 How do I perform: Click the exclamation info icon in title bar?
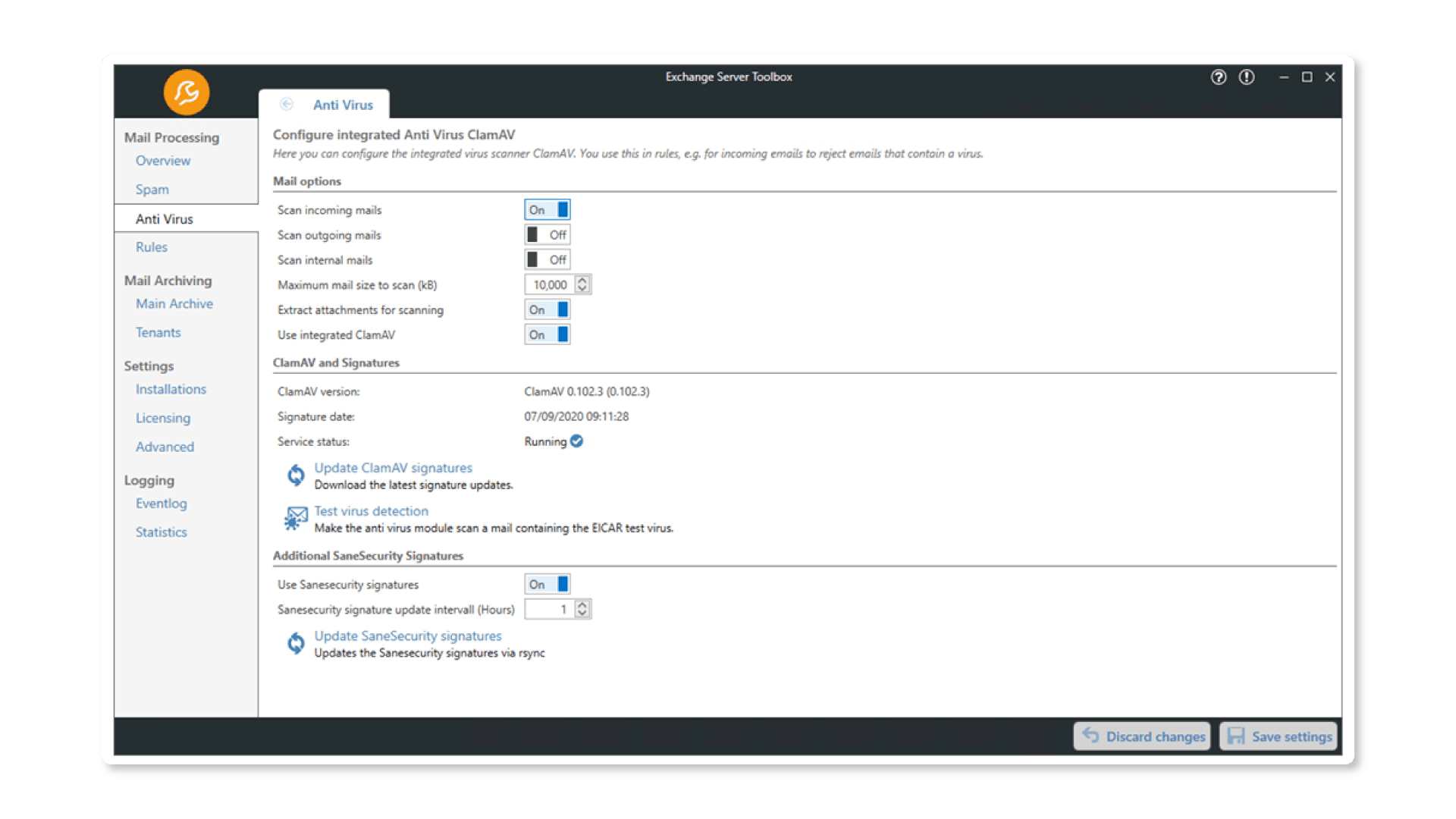pos(1247,77)
